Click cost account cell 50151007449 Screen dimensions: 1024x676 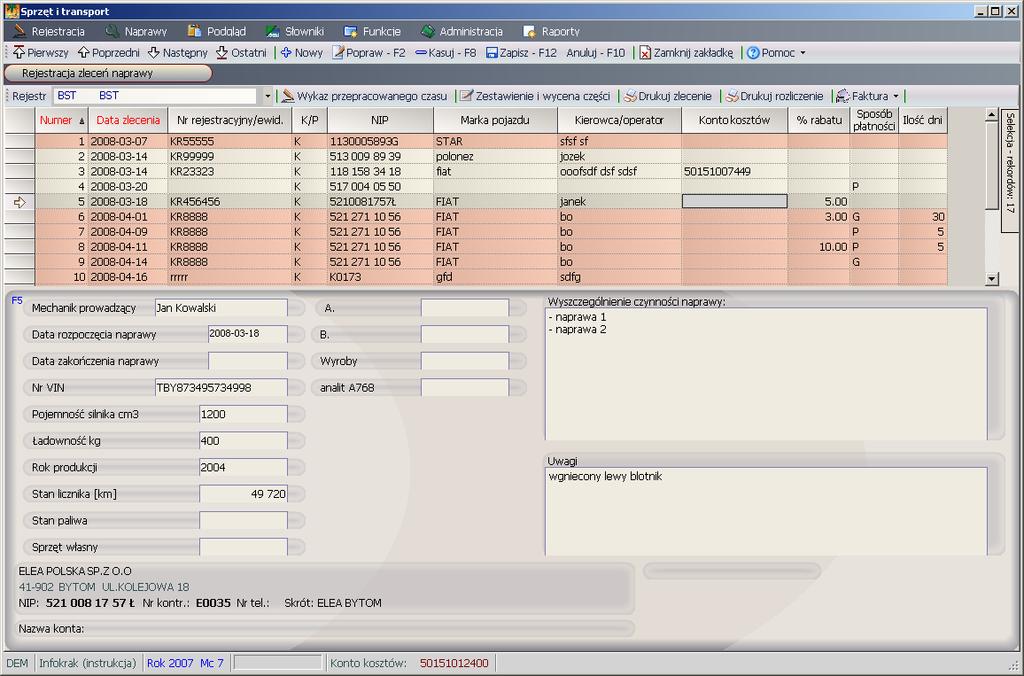(x=734, y=171)
